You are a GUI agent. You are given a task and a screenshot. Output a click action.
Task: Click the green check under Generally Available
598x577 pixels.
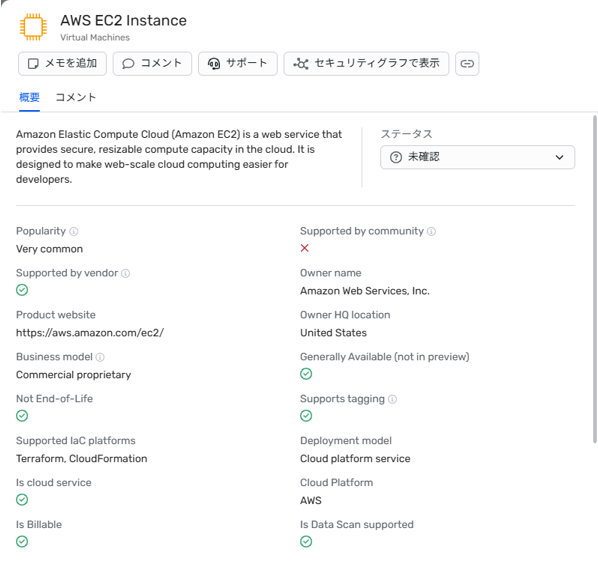(x=306, y=374)
